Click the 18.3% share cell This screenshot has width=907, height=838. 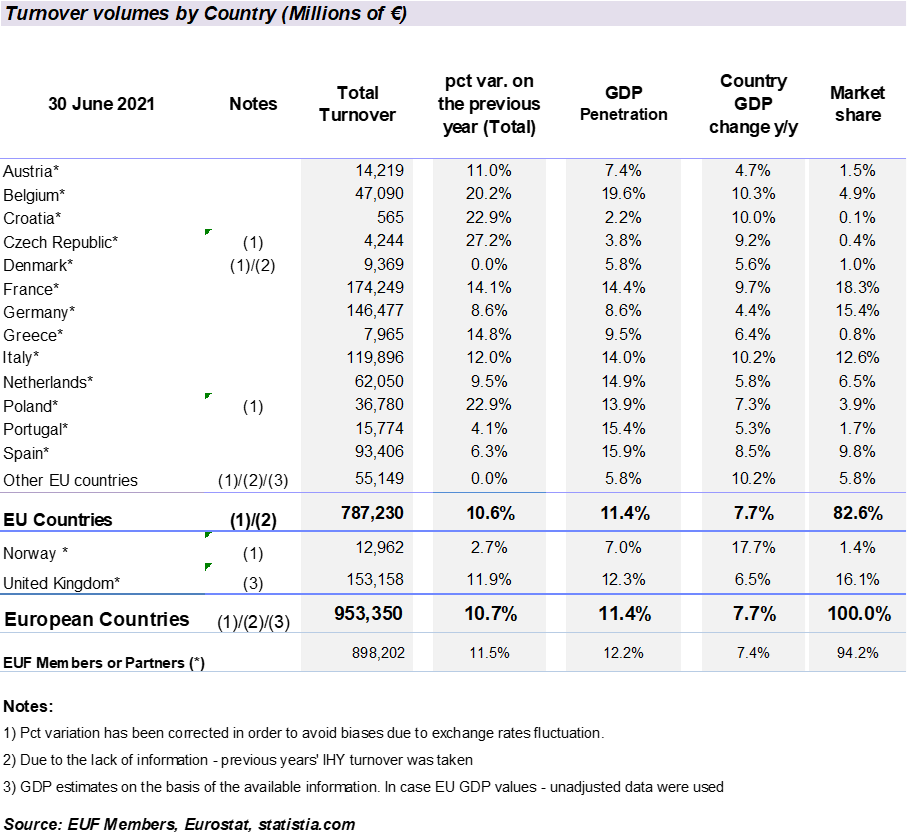[x=857, y=288]
